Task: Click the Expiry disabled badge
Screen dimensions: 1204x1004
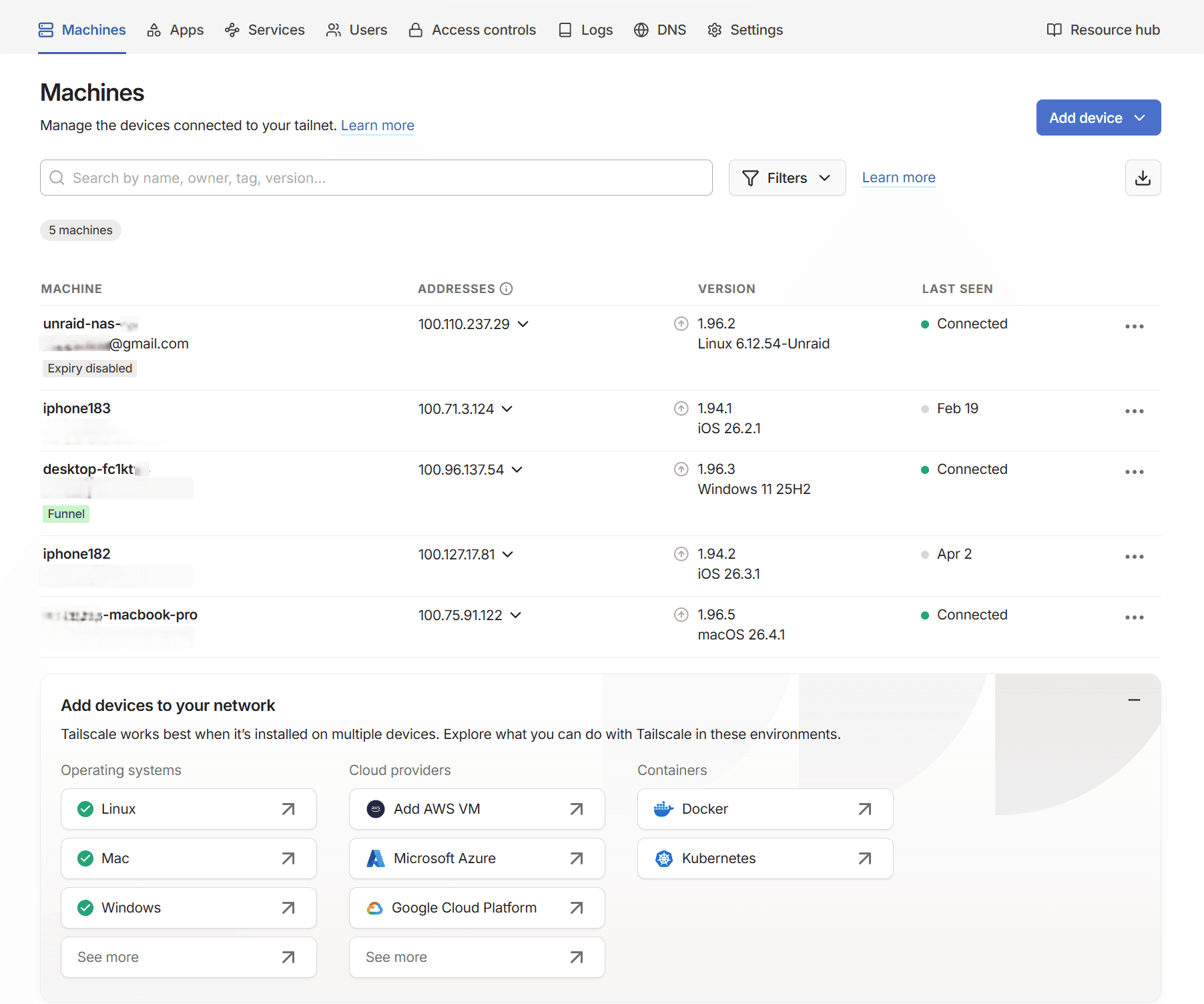Action: pyautogui.click(x=90, y=368)
